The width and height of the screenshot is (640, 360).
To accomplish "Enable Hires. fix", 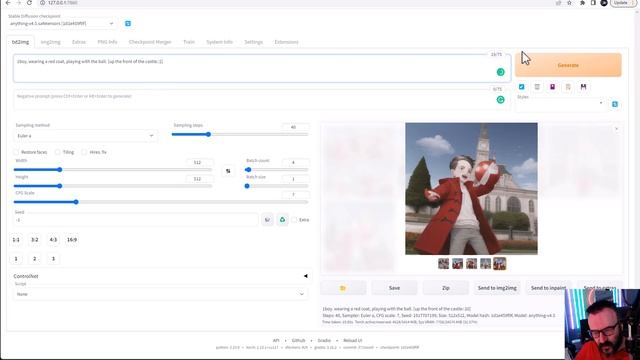I will [84, 152].
